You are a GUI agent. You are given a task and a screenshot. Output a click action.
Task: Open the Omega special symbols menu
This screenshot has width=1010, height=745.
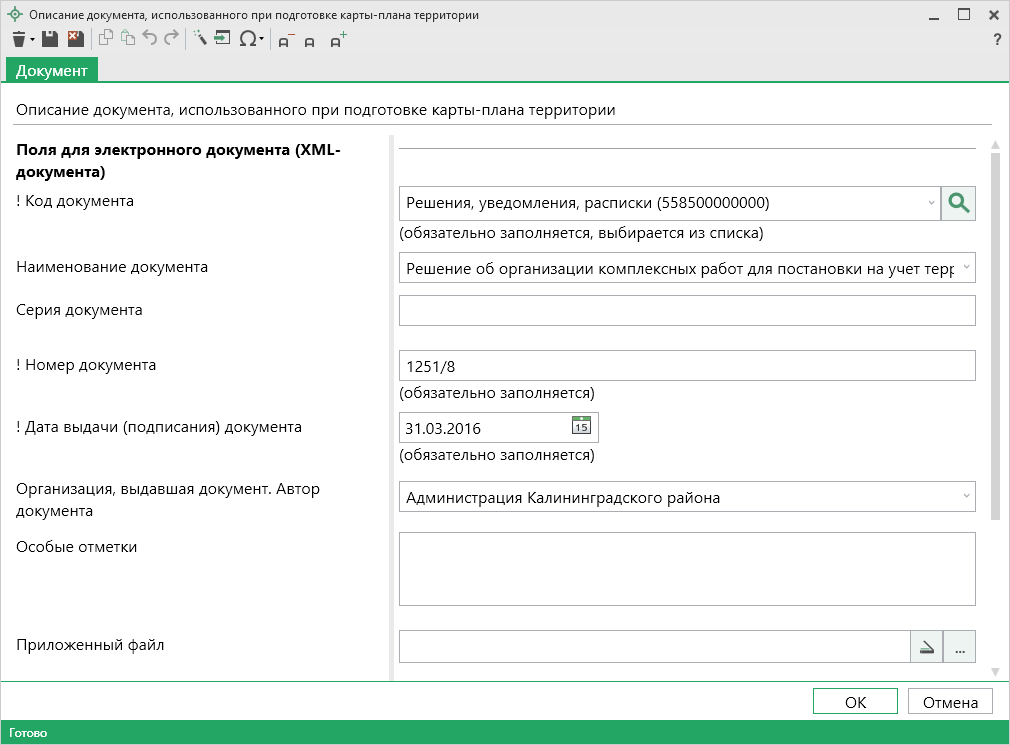coord(248,39)
